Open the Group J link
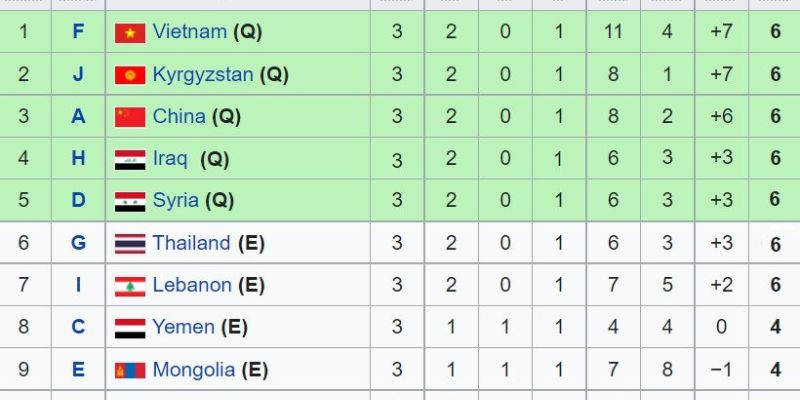The width and height of the screenshot is (800, 400). pyautogui.click(x=79, y=74)
